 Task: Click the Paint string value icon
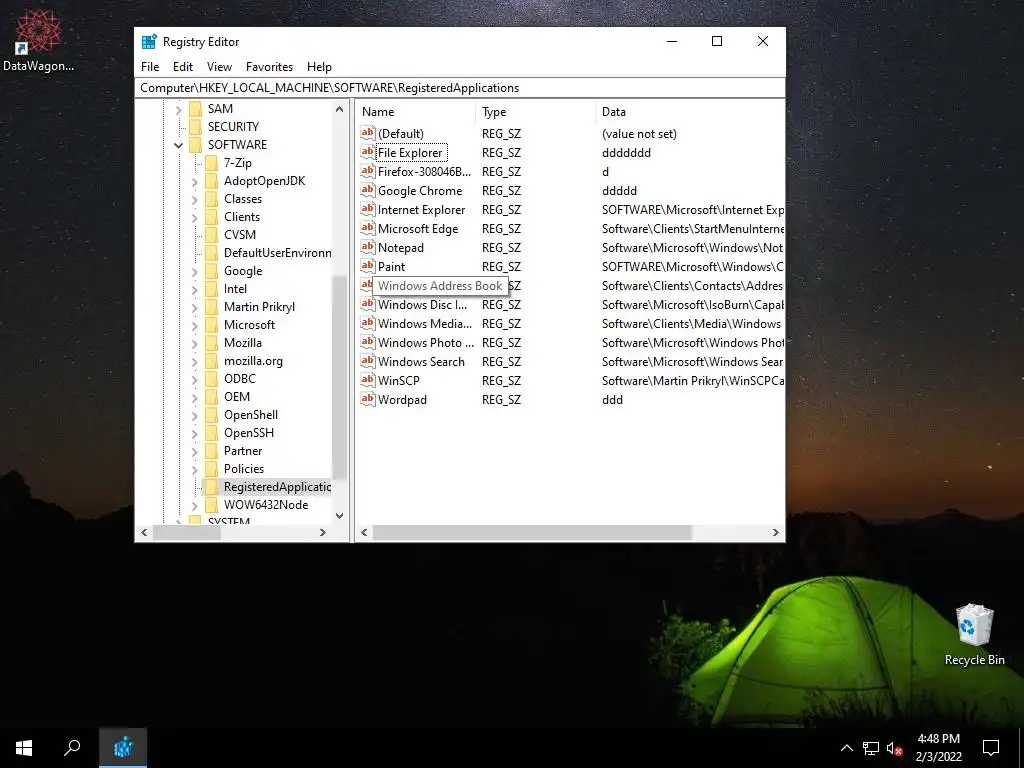[368, 266]
